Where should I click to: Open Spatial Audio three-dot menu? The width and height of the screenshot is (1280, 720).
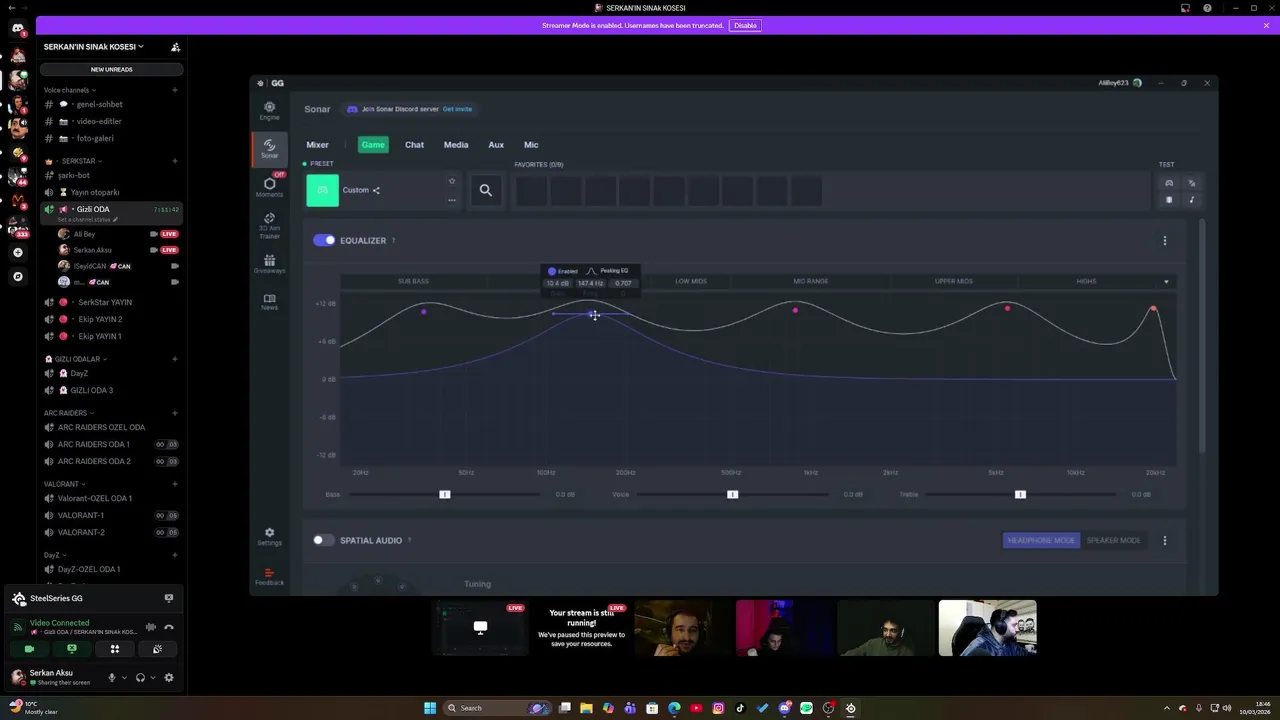(x=1164, y=541)
